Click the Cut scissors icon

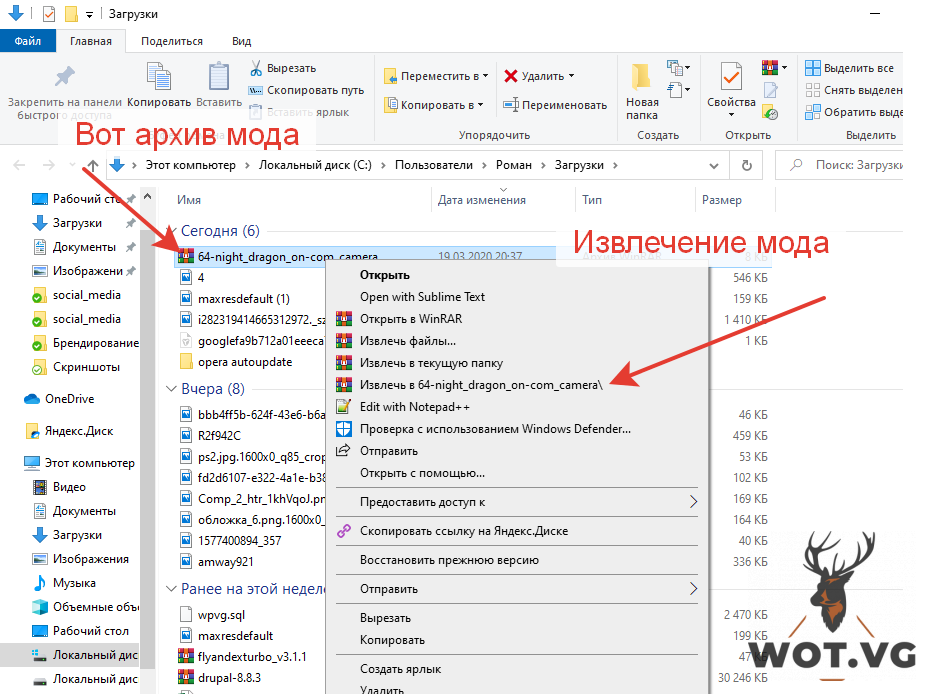(256, 68)
